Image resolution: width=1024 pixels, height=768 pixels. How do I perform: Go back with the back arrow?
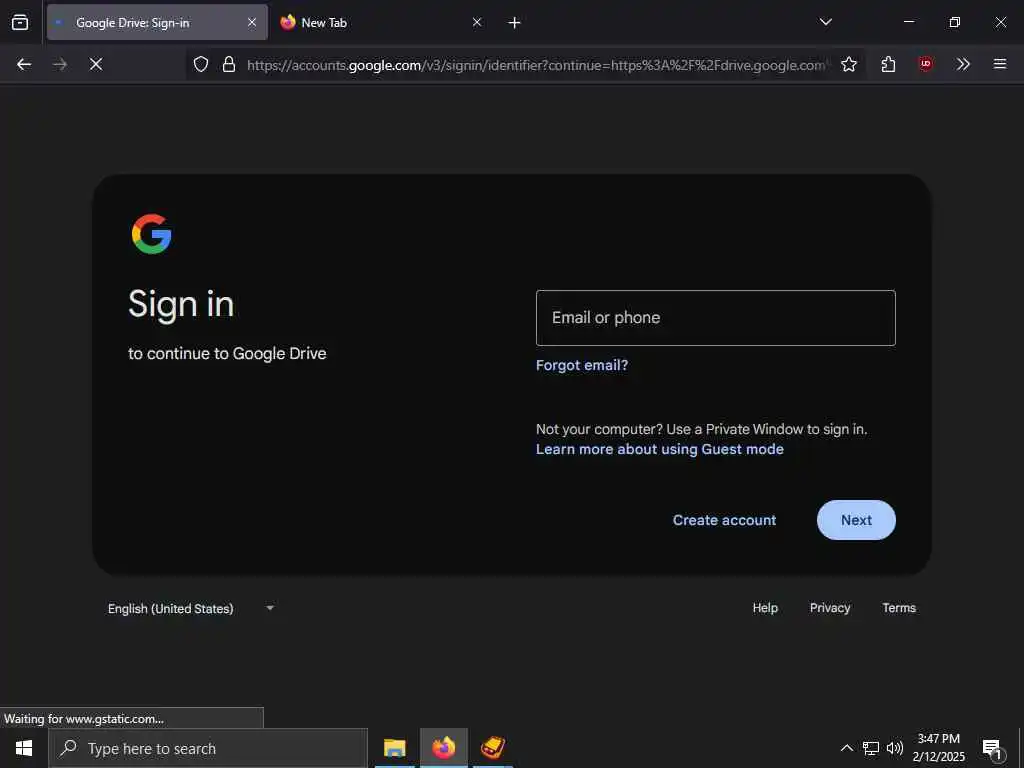24,64
